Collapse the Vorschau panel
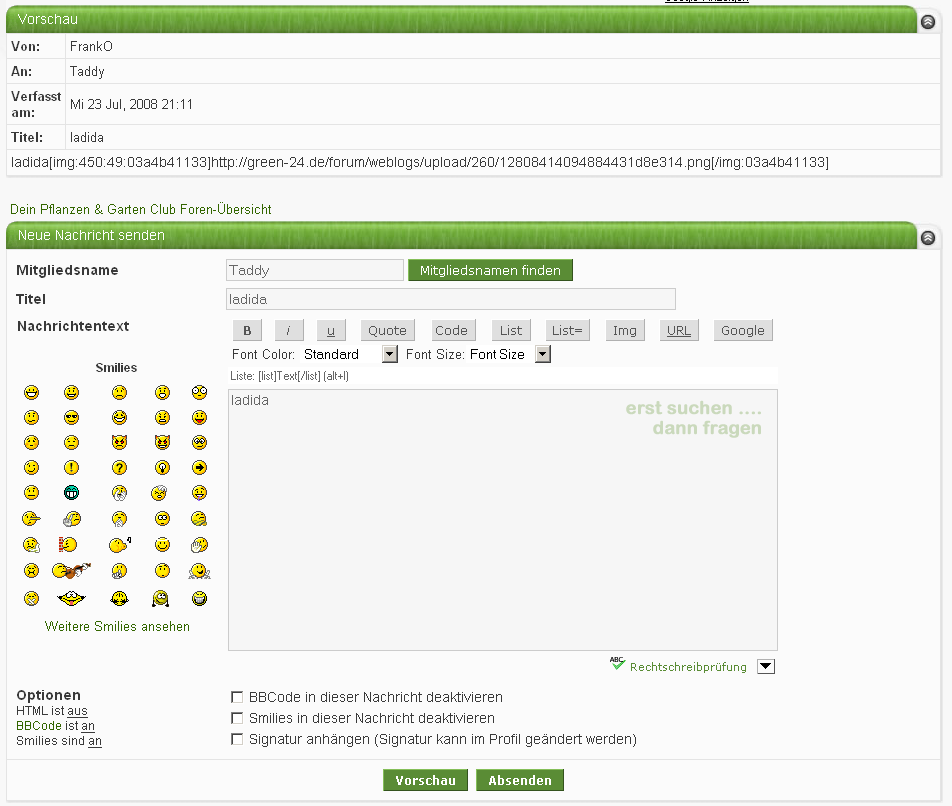 927,20
